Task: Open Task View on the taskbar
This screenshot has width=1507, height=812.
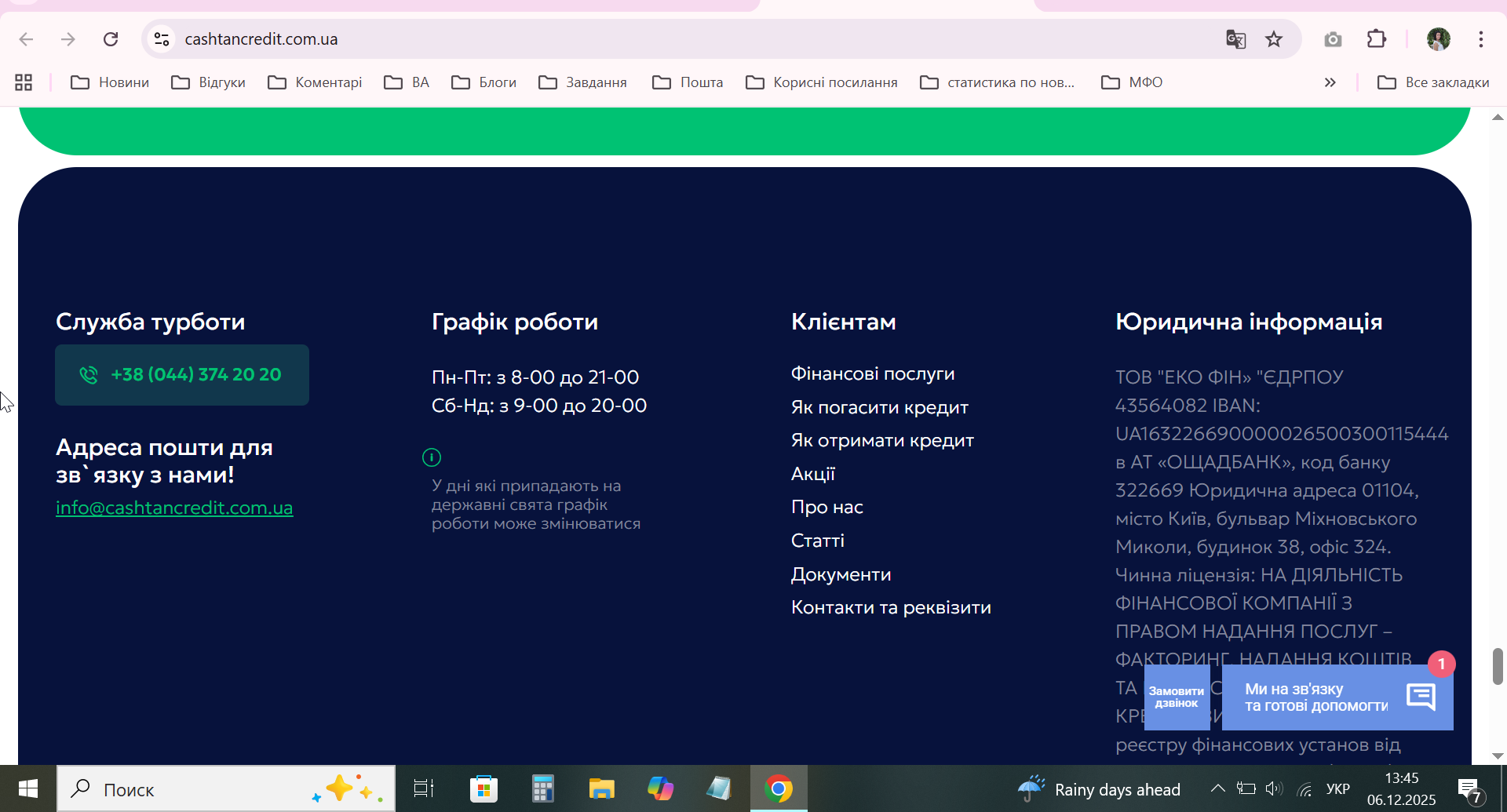Action: (x=424, y=788)
